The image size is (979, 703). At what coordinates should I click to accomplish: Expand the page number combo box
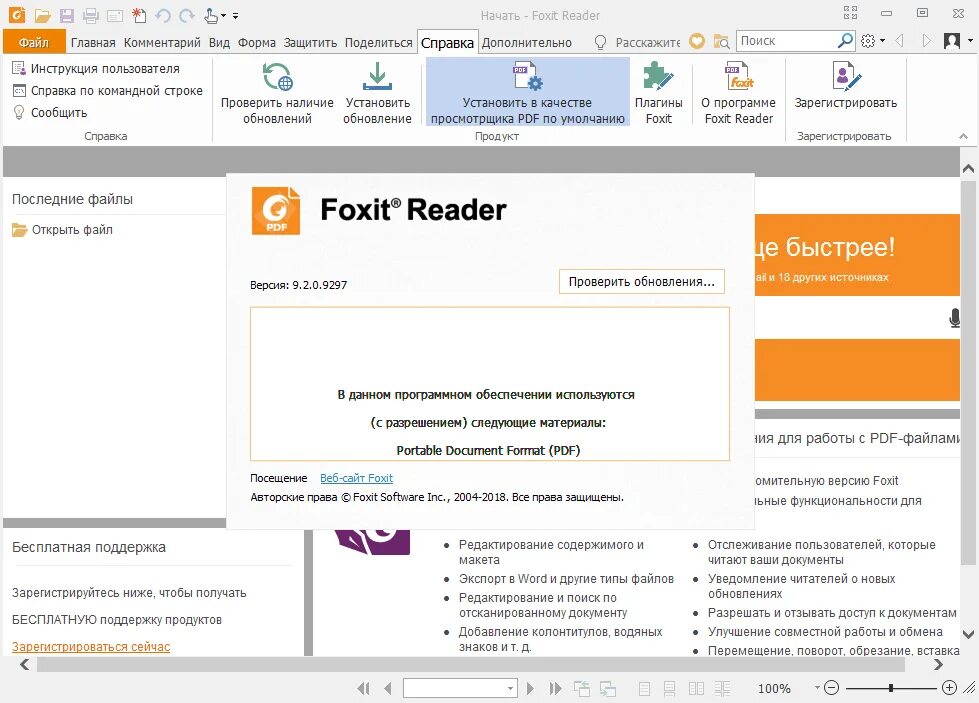(509, 688)
